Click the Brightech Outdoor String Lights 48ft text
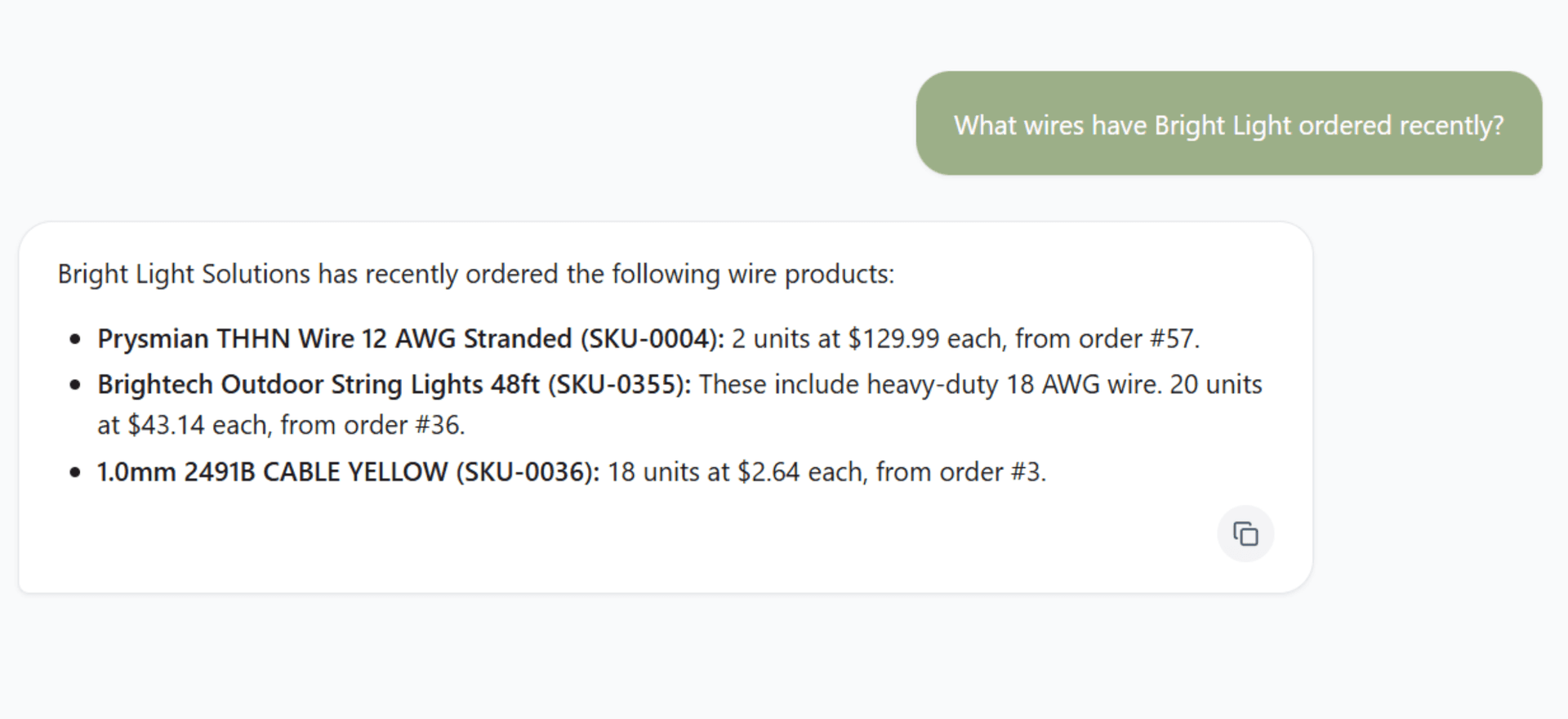The image size is (1568, 719). tap(318, 384)
